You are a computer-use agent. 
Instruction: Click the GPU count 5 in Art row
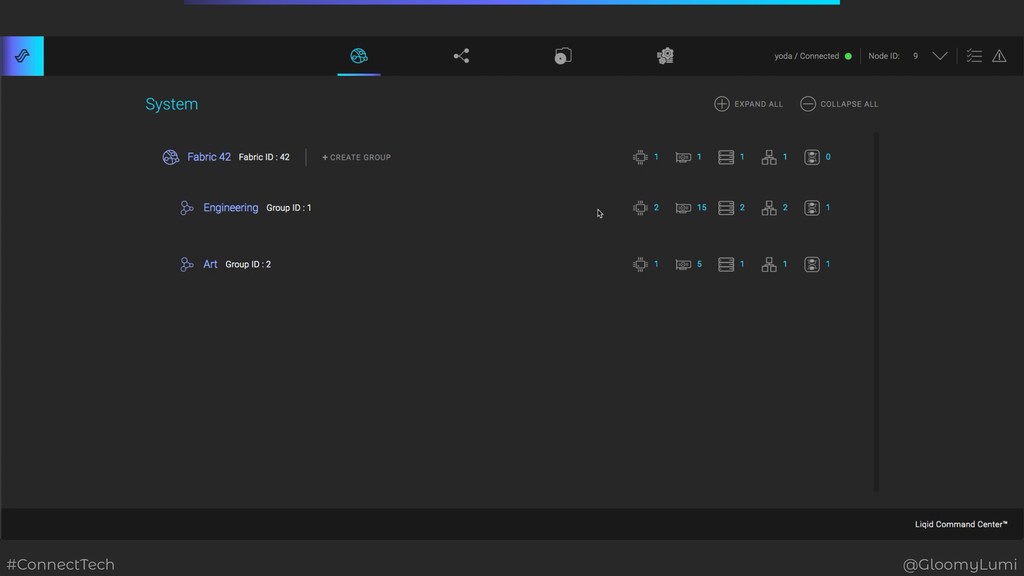click(x=699, y=264)
